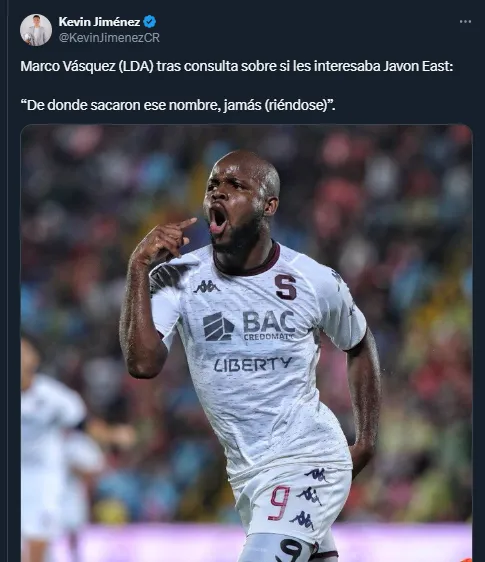This screenshot has height=562, width=485.
Task: Open the @KevinJimenezCR handle link
Action: coord(109,38)
